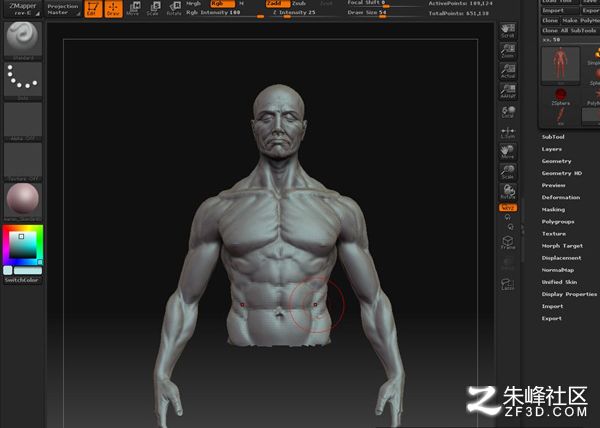
Task: Expand the Layers section
Action: coord(552,149)
